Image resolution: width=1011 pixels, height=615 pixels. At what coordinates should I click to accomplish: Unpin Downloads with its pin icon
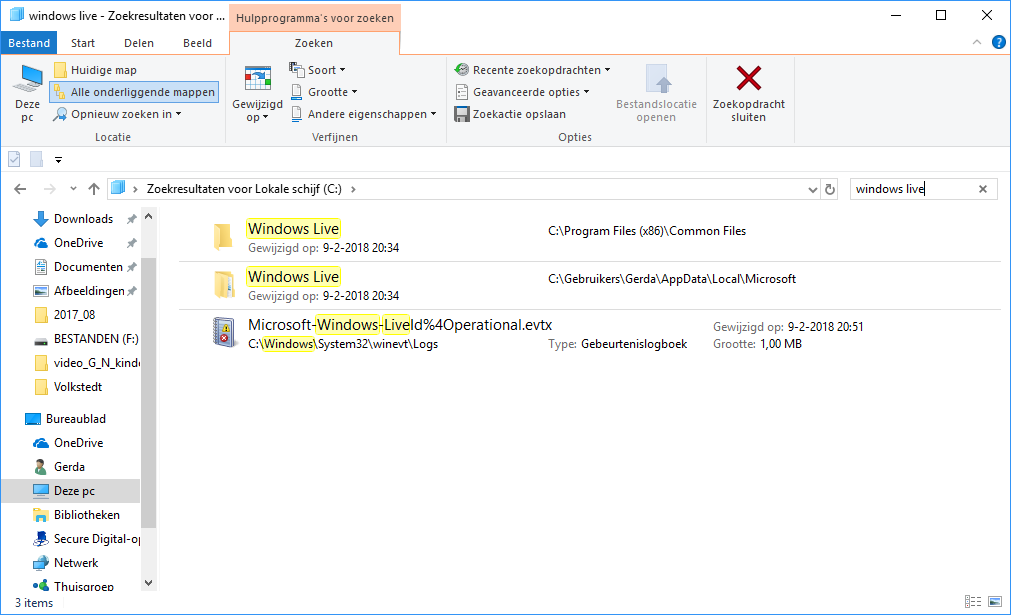132,219
